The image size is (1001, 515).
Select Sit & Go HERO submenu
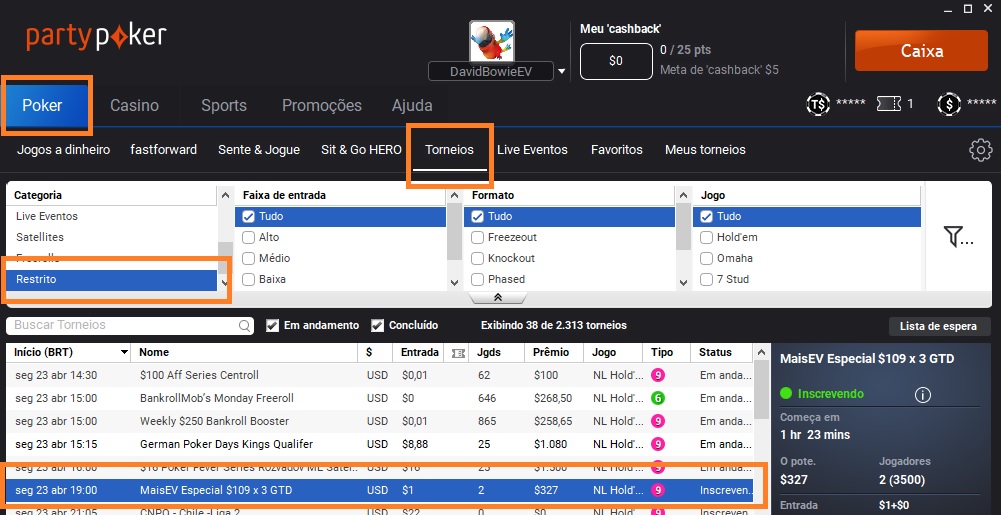coord(361,150)
